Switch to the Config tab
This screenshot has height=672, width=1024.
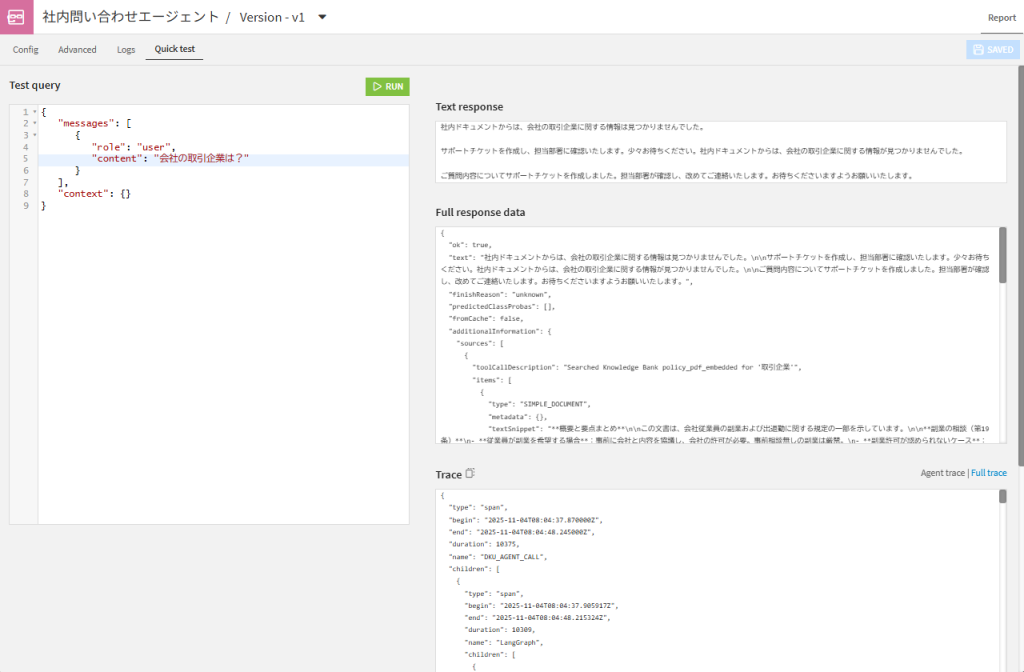click(x=25, y=49)
